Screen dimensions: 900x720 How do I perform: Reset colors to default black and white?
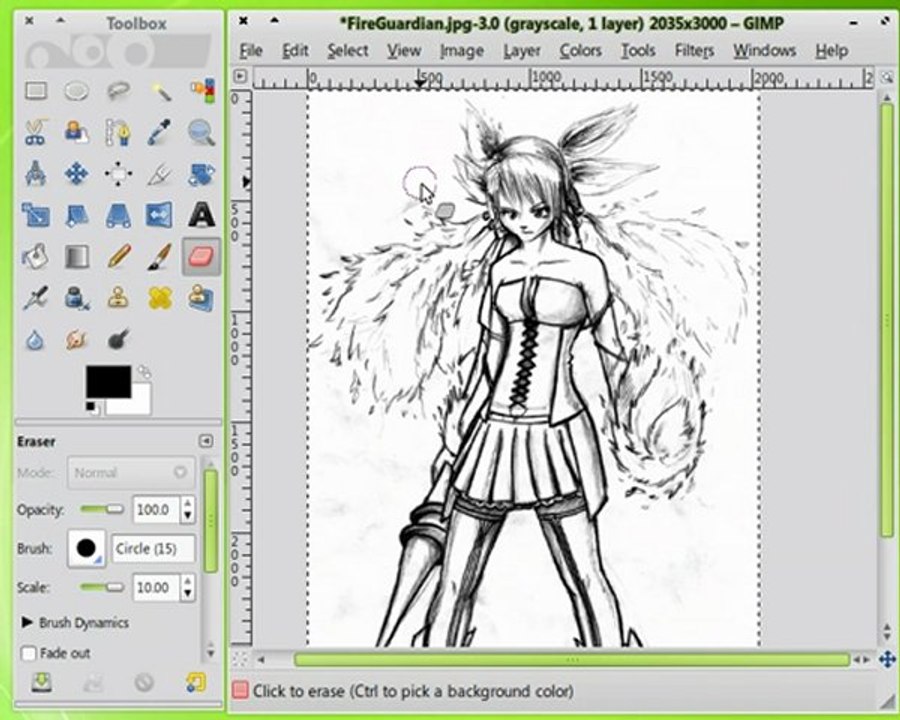(92, 408)
